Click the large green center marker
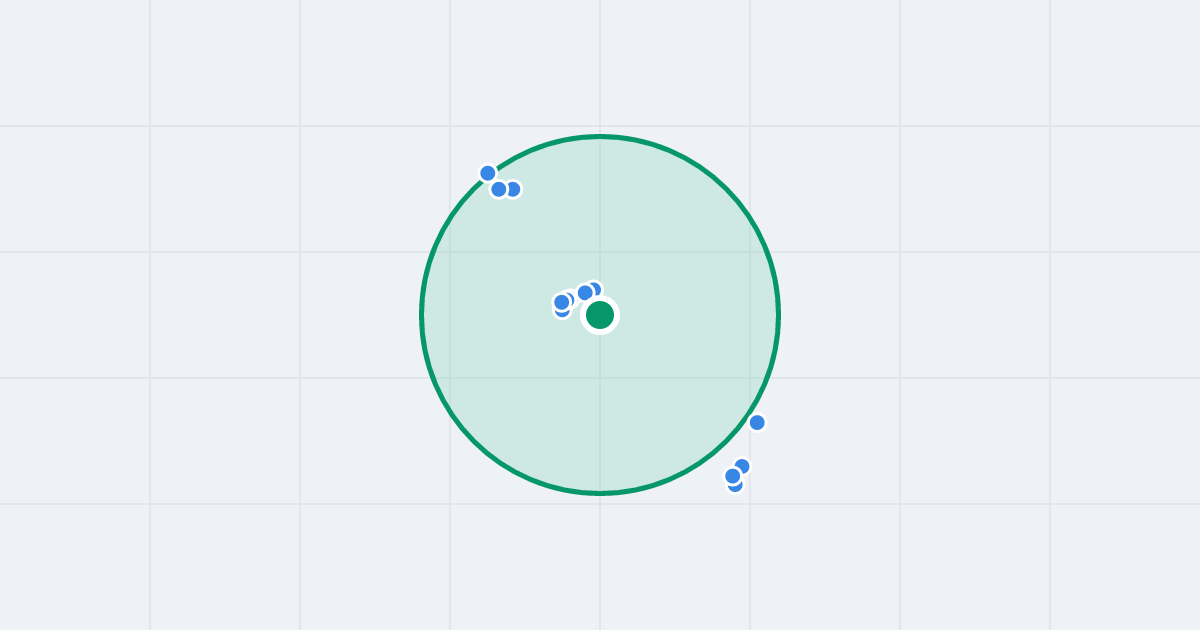The height and width of the screenshot is (630, 1200). [600, 315]
